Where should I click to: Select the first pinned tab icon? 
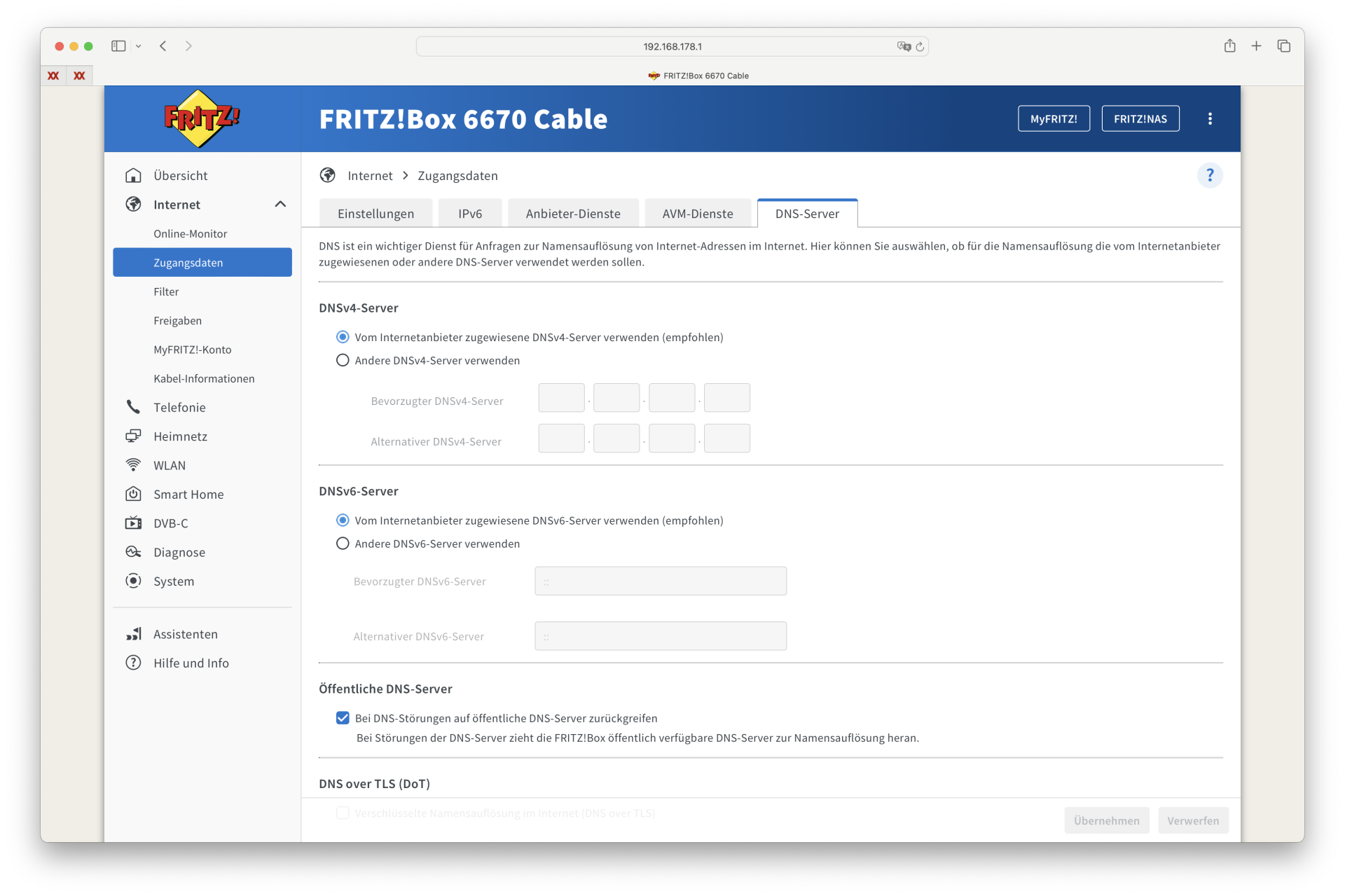click(53, 76)
